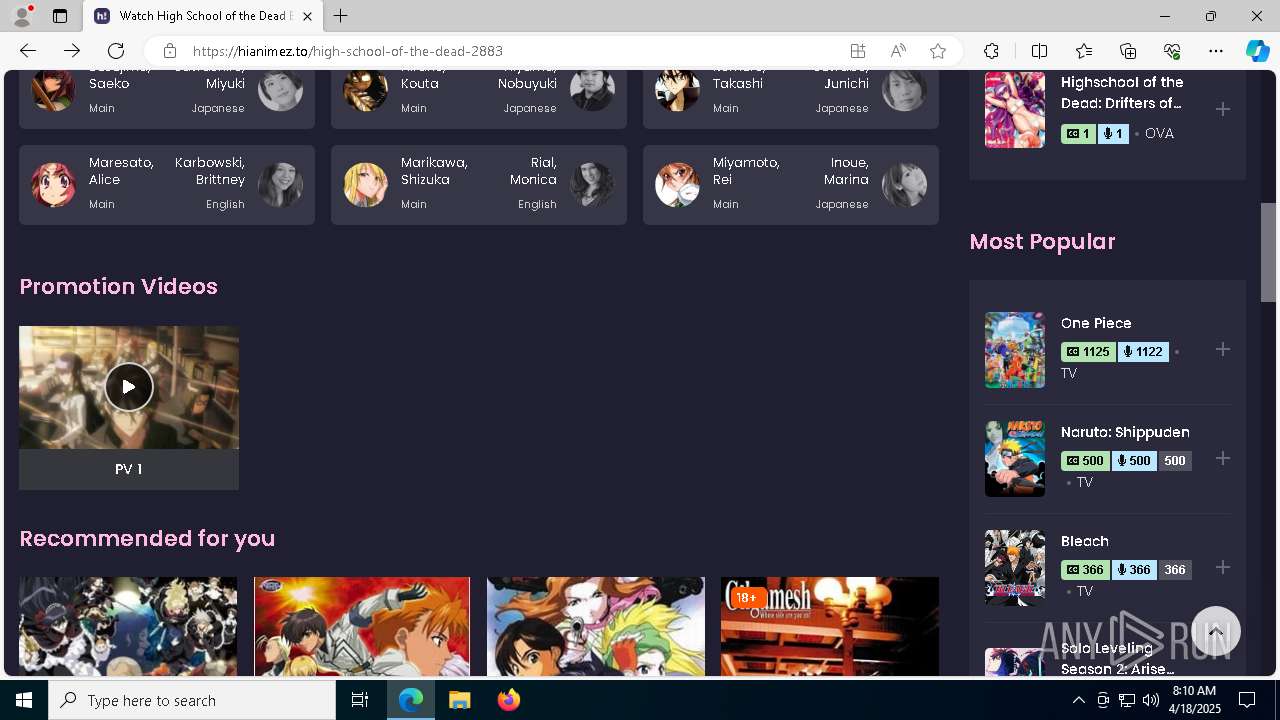Open the app available install icon
The image size is (1280, 720).
tap(858, 51)
